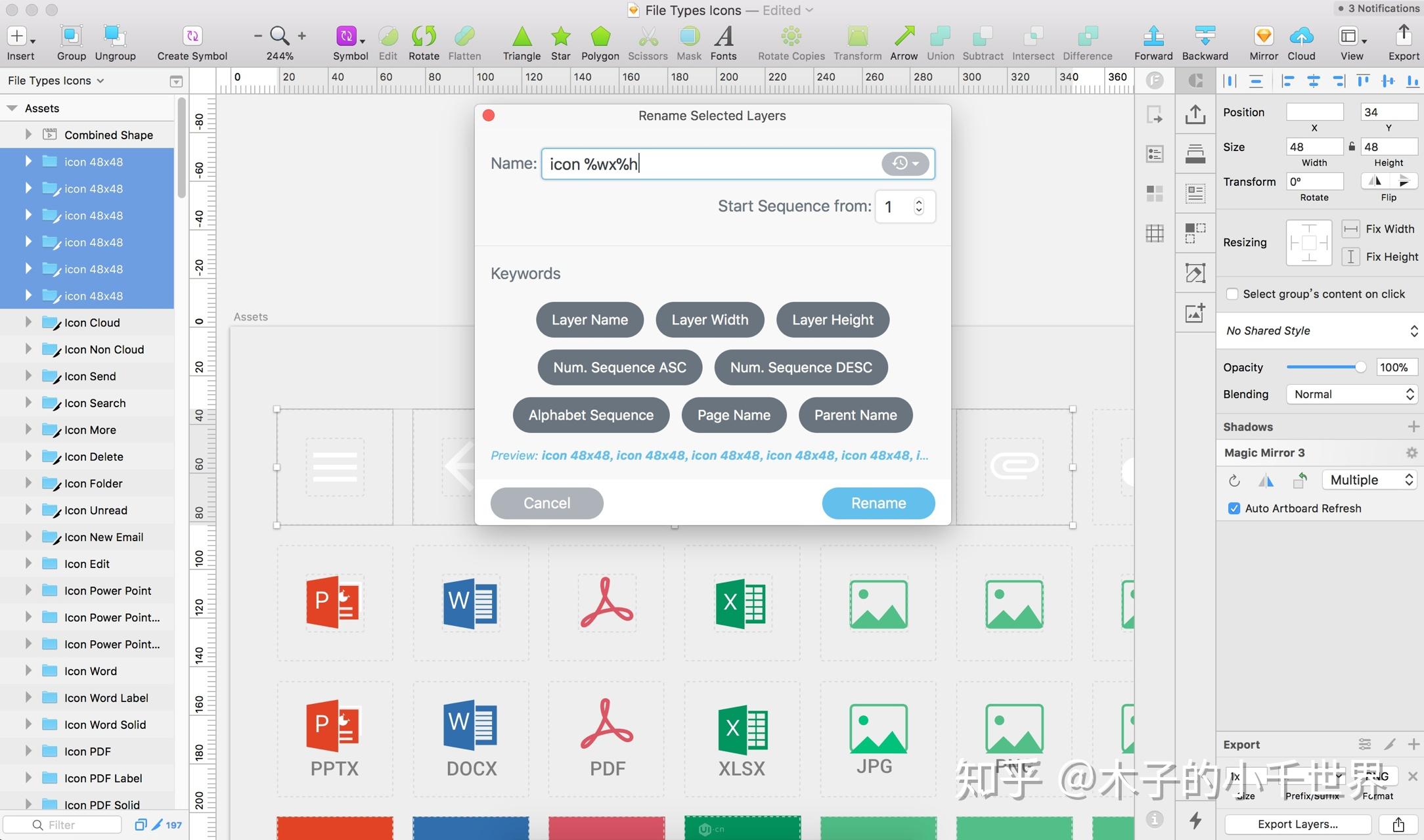Image resolution: width=1424 pixels, height=840 pixels.
Task: Close the Rename Selected Layers dialog
Action: point(489,116)
